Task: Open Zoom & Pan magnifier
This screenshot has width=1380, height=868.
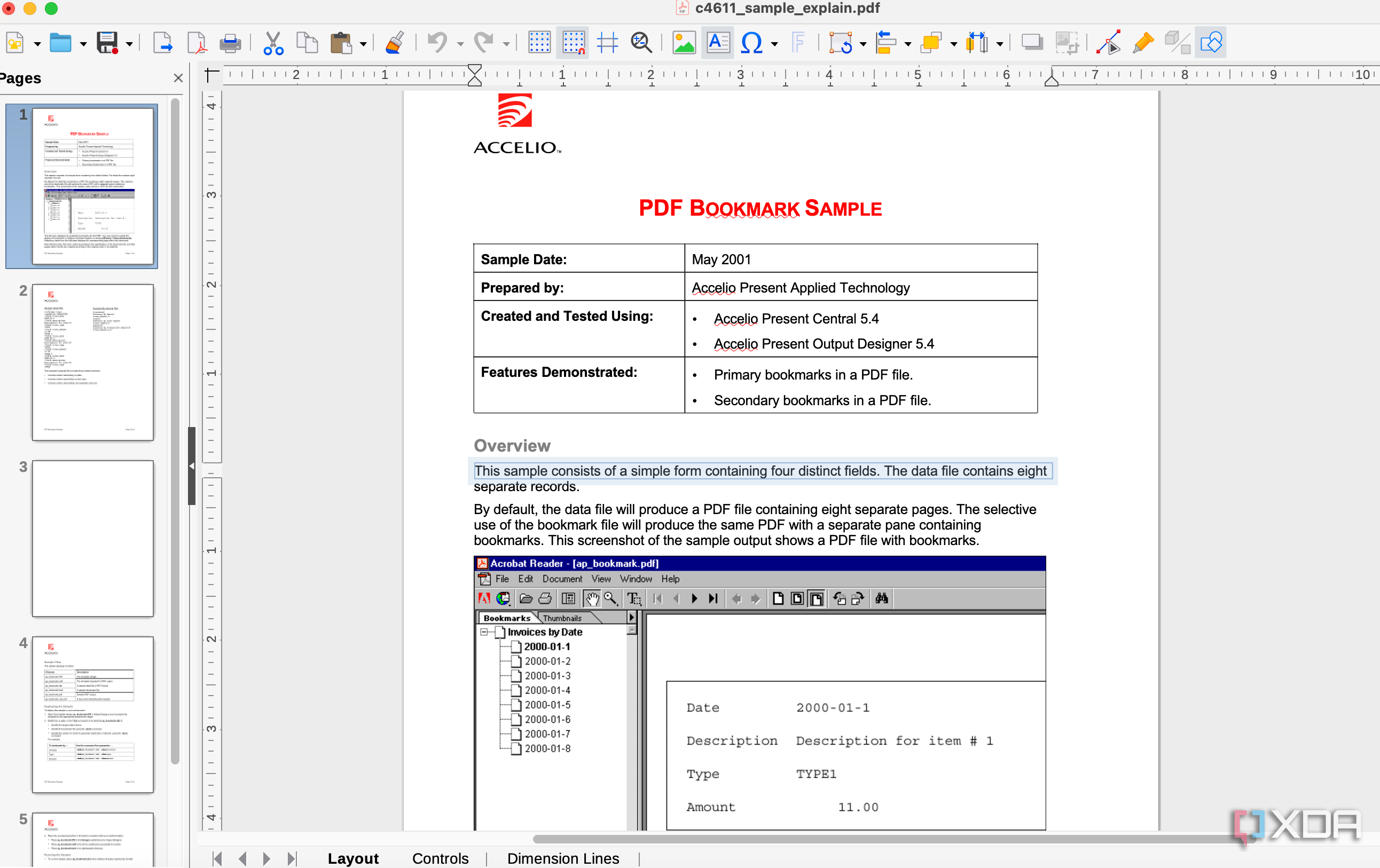Action: (641, 43)
